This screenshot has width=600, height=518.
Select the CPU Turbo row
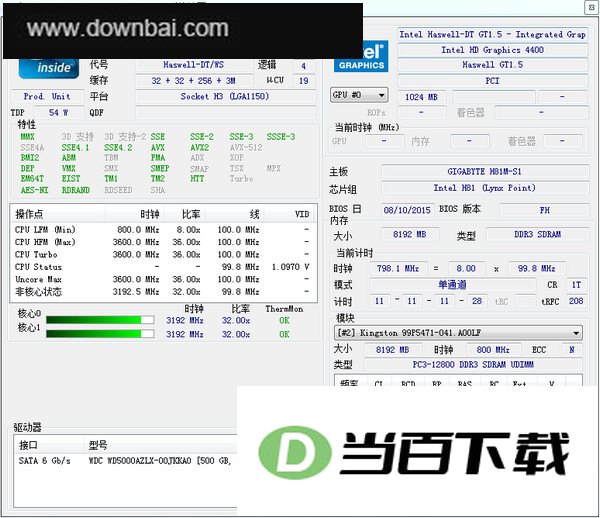coord(162,255)
